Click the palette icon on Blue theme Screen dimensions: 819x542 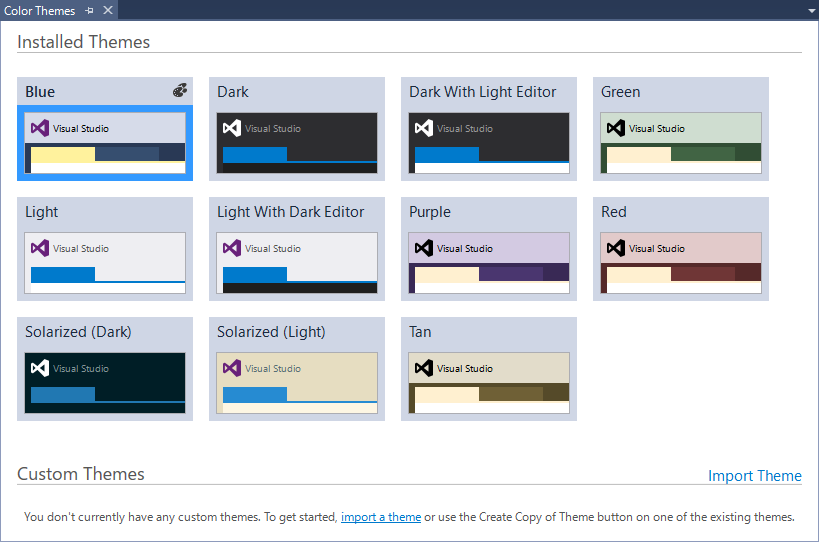pos(180,90)
